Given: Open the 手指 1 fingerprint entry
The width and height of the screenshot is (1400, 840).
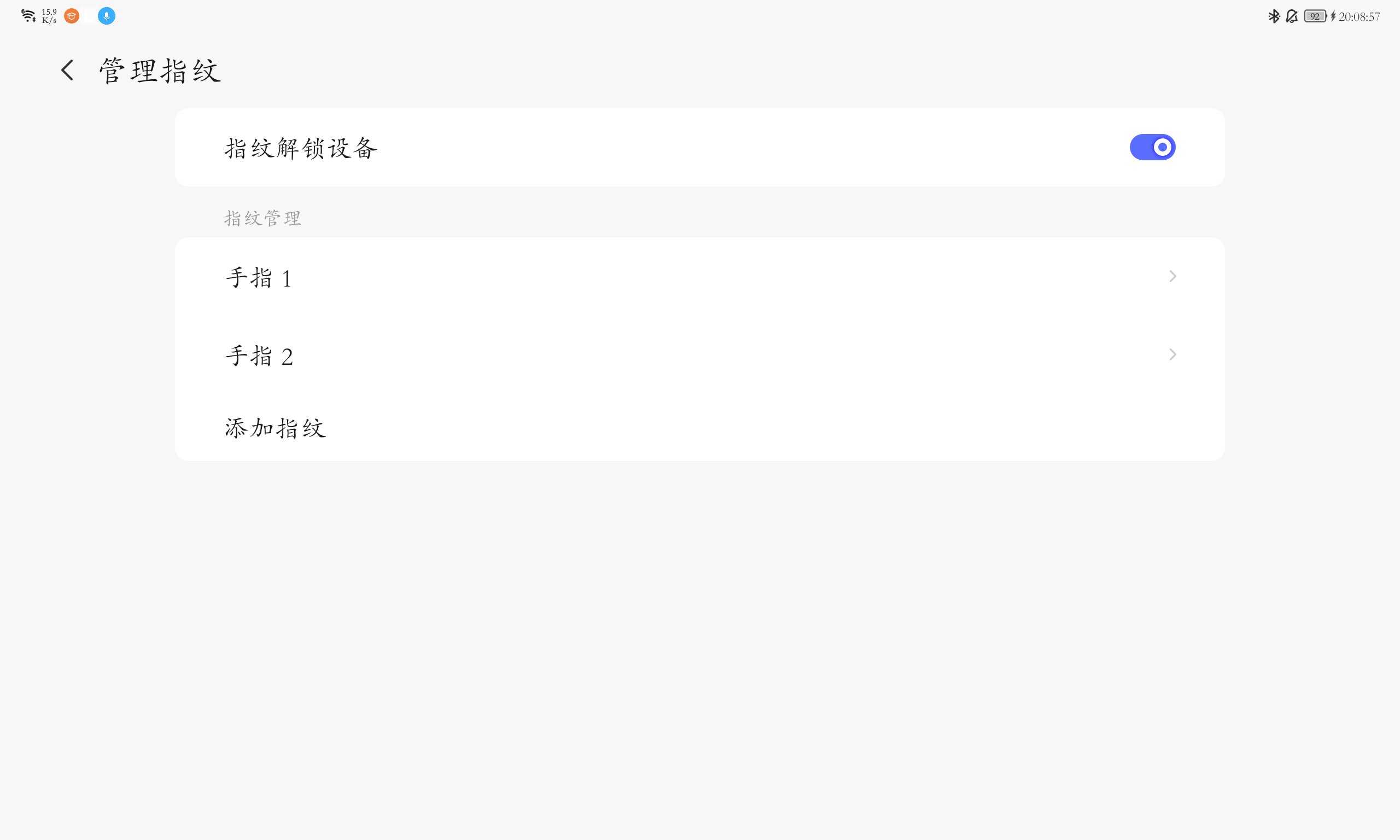Looking at the screenshot, I should [x=700, y=277].
